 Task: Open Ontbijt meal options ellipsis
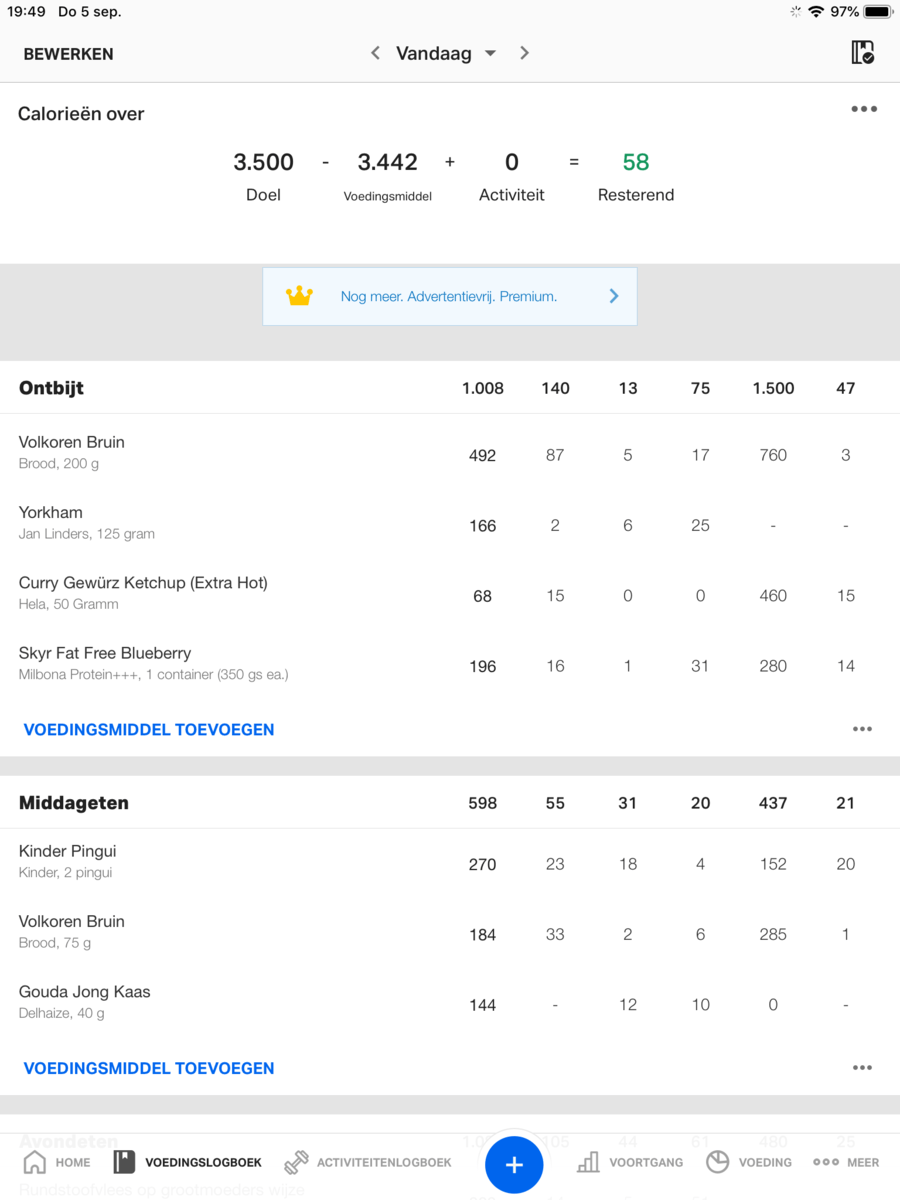(862, 729)
